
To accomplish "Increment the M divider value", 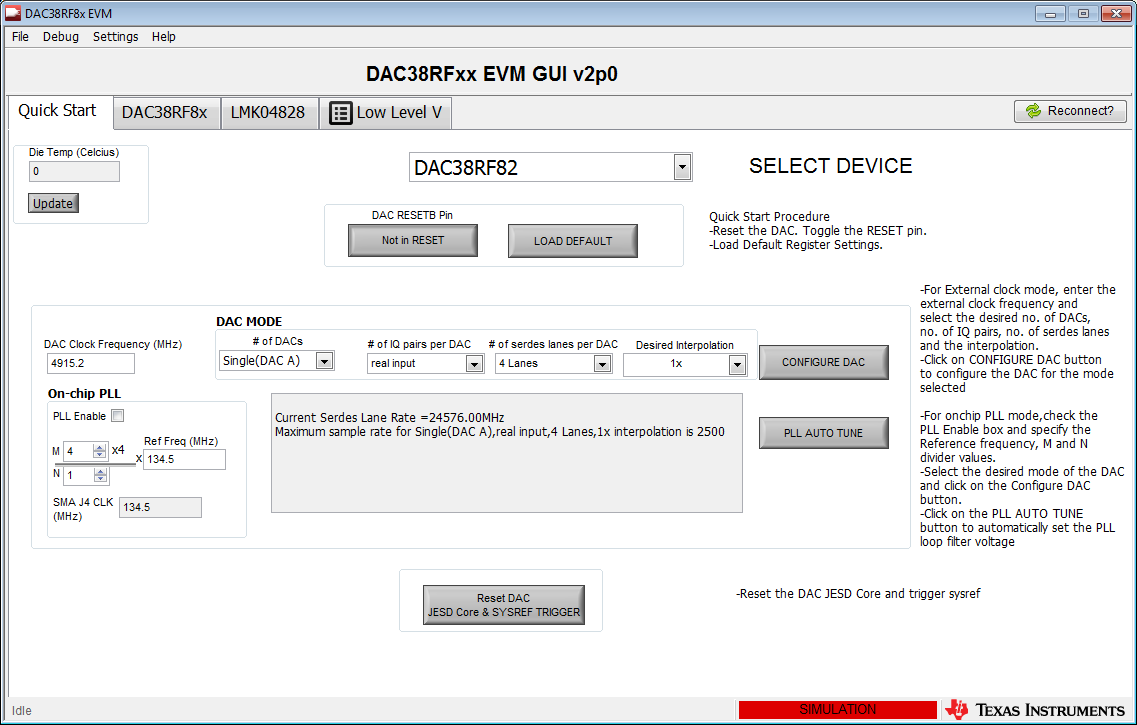I will 99,447.
